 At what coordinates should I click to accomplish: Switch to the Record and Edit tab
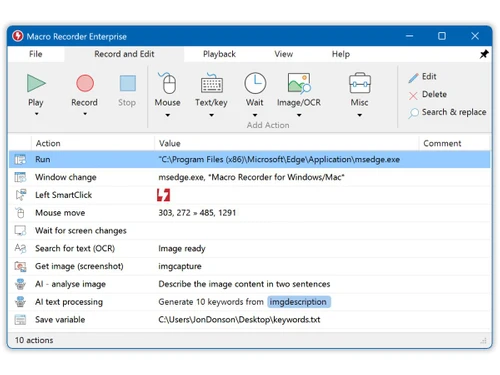pos(124,54)
